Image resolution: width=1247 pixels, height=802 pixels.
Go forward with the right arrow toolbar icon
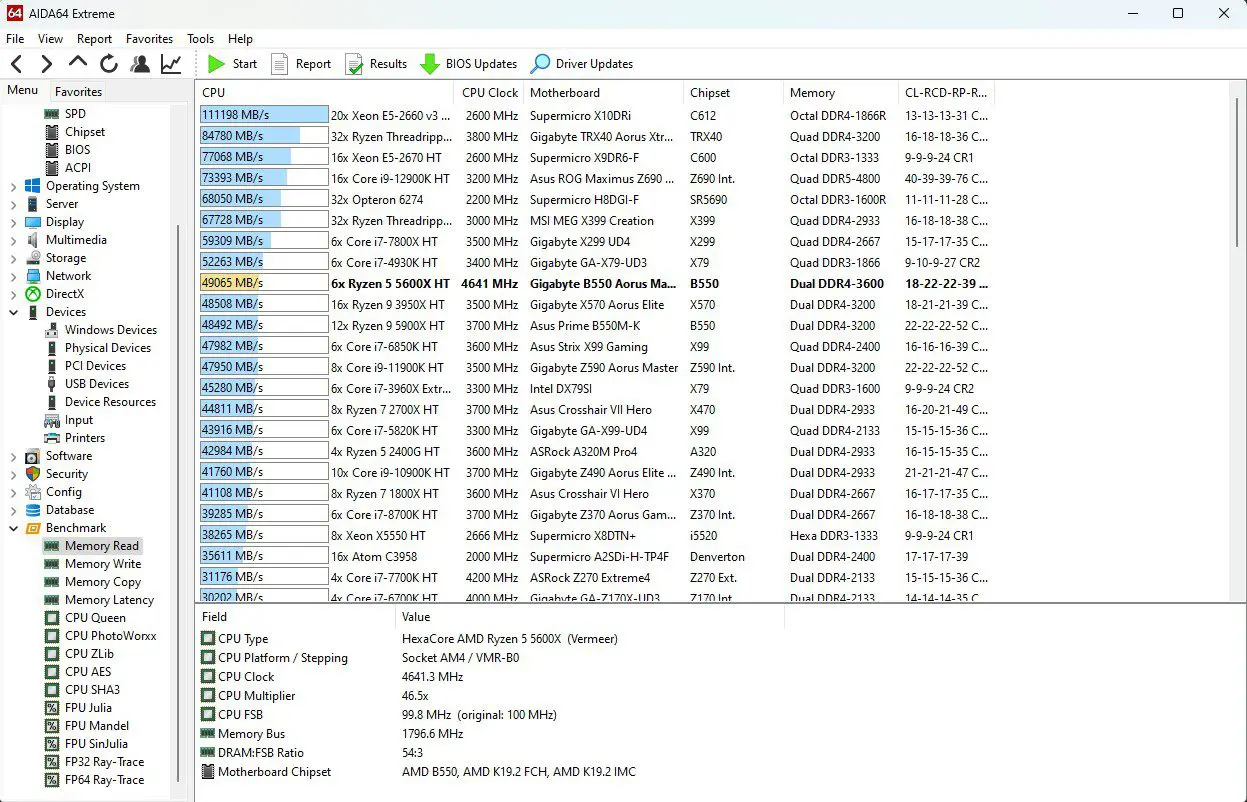(47, 64)
